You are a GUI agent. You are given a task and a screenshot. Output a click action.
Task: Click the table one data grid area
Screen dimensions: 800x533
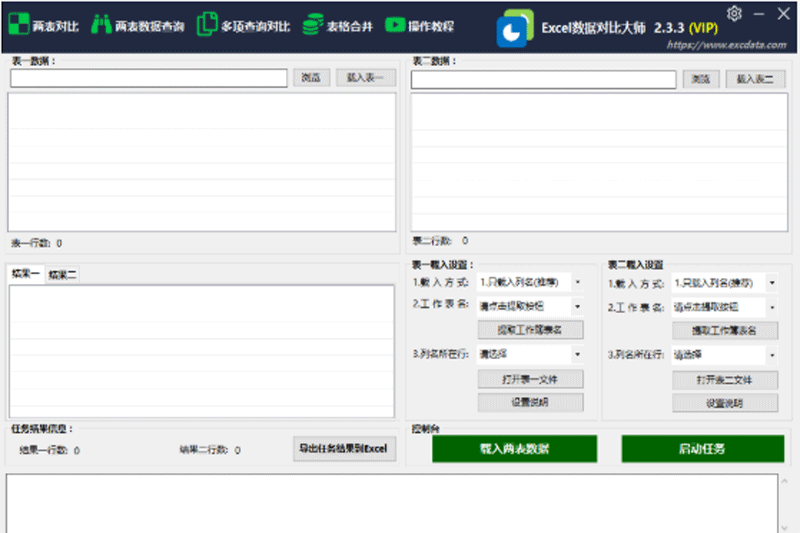click(202, 162)
